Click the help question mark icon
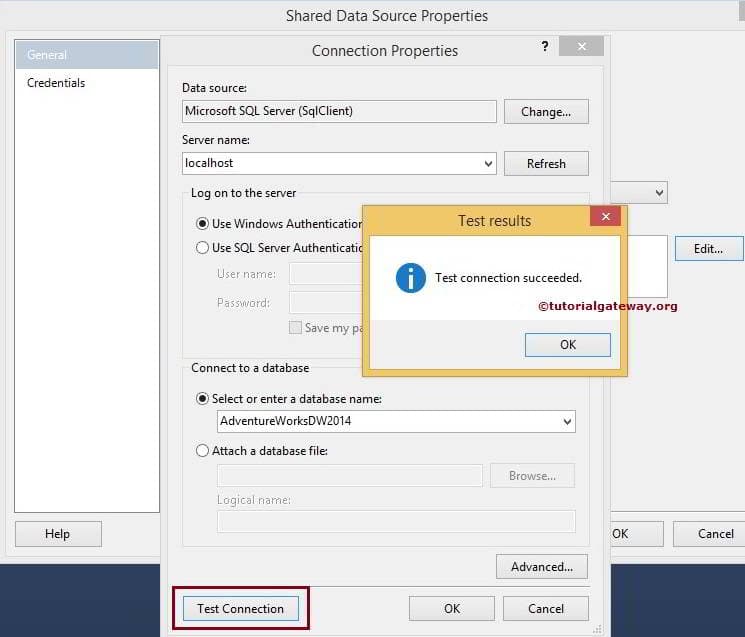The height and width of the screenshot is (637, 745). pyautogui.click(x=544, y=47)
